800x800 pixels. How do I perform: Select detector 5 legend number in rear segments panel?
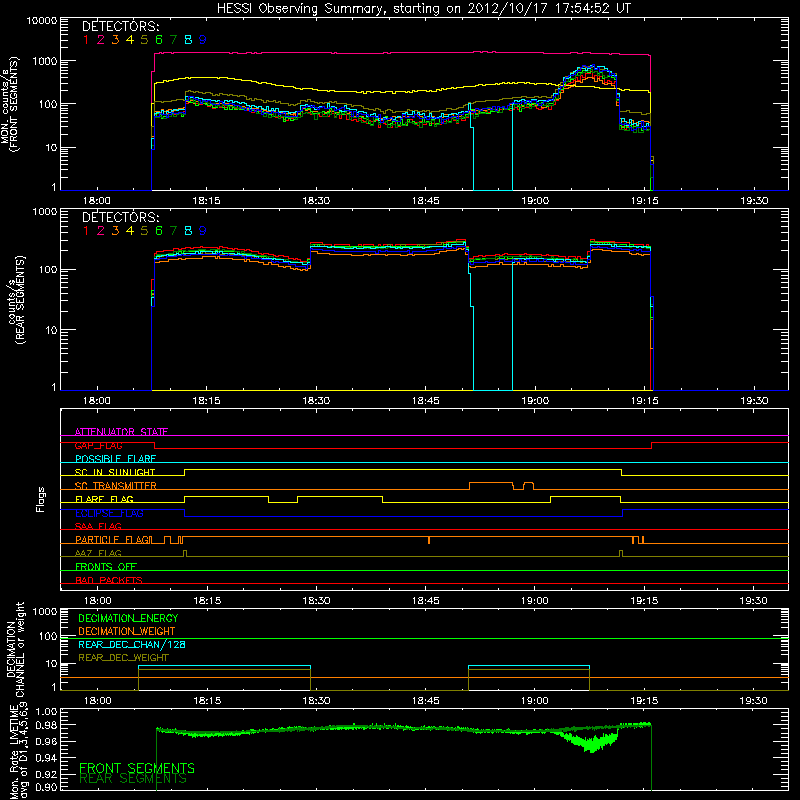(x=144, y=231)
